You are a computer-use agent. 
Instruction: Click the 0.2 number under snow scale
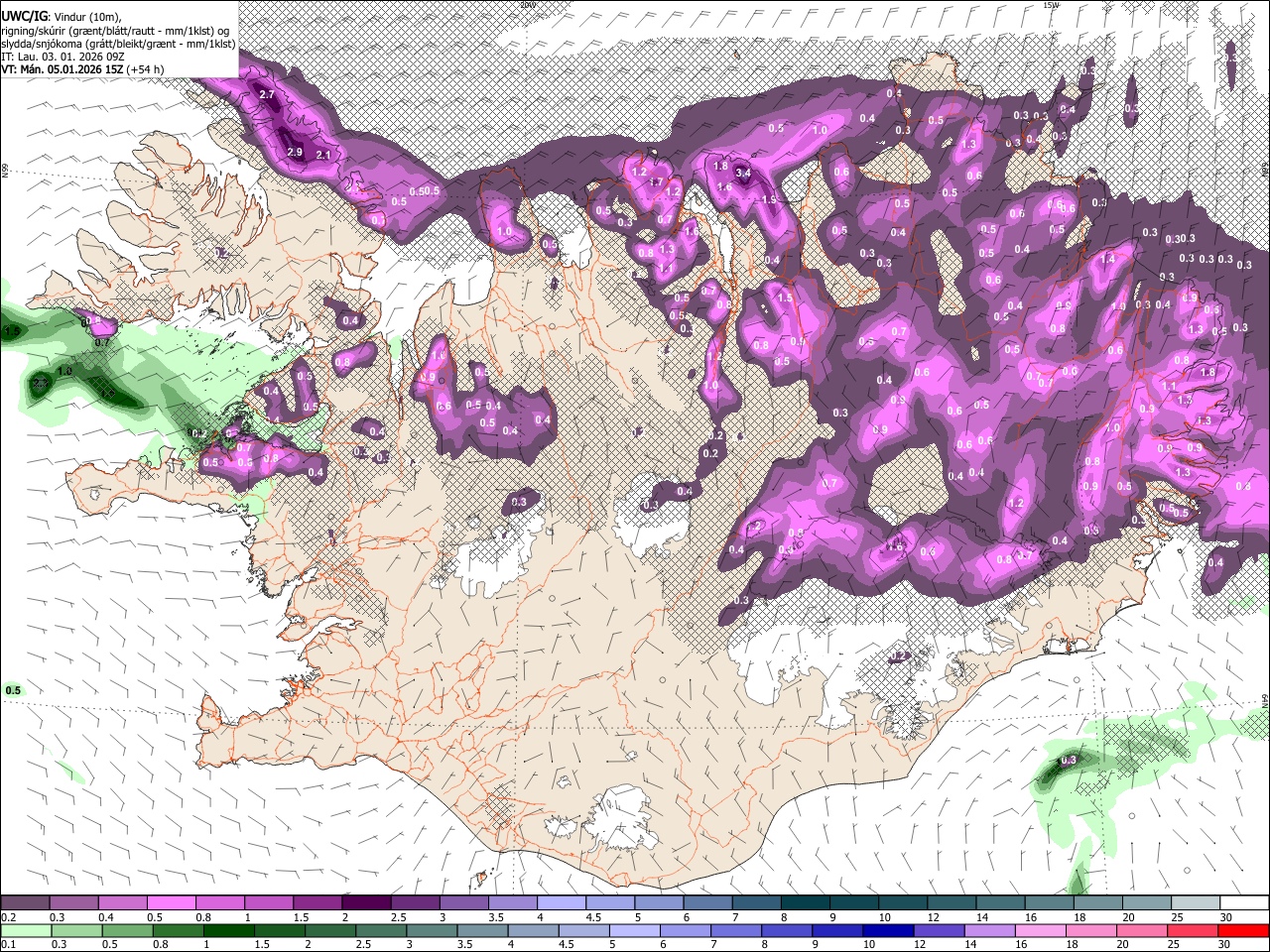(7, 917)
